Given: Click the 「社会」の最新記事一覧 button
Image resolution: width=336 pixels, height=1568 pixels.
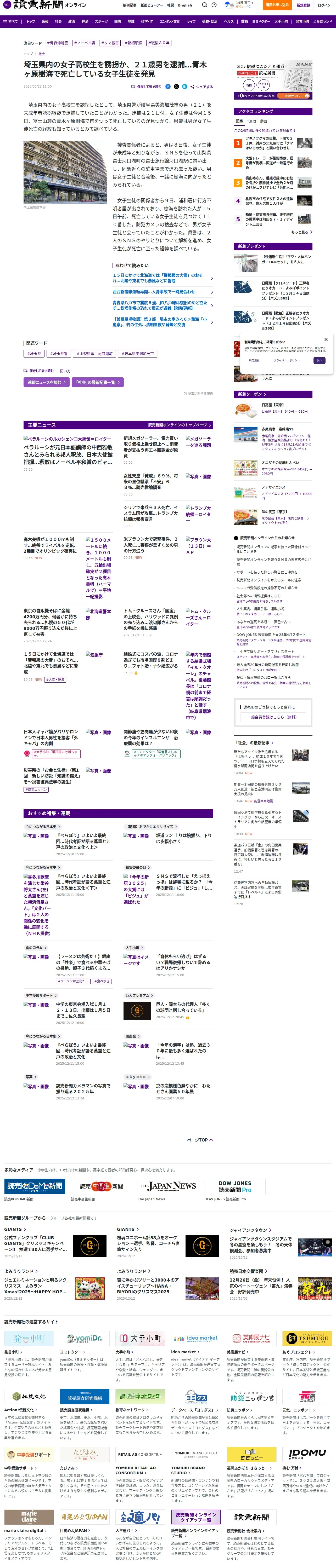Looking at the screenshot, I should click(98, 382).
